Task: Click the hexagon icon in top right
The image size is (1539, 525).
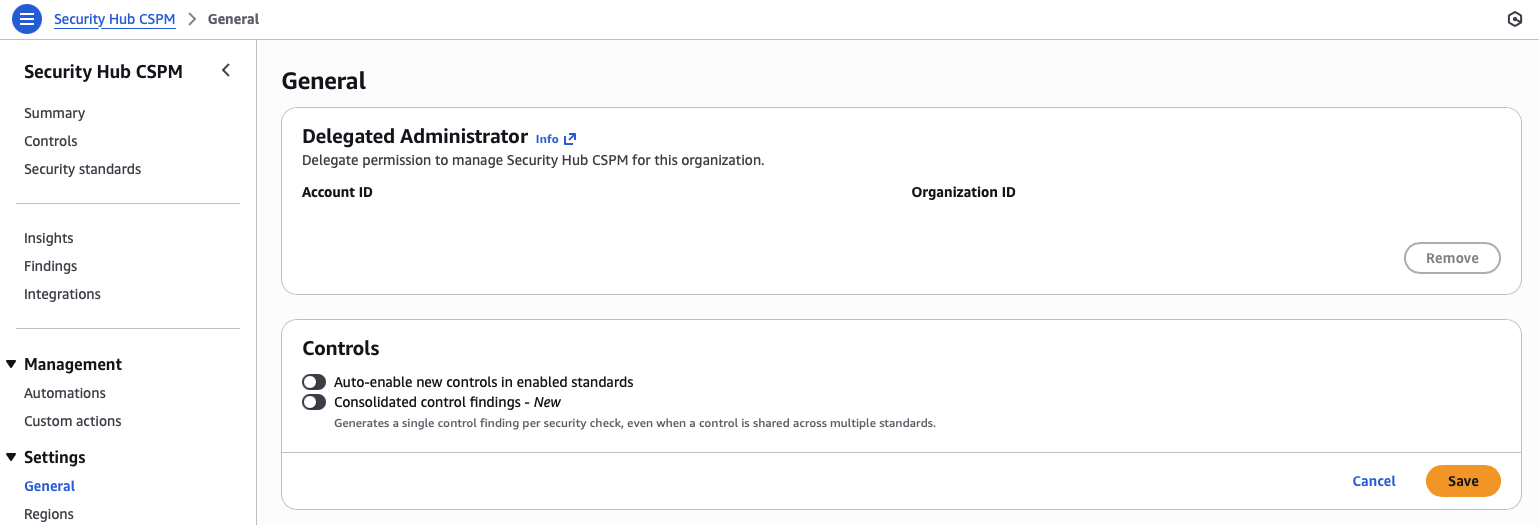Action: tap(1514, 20)
